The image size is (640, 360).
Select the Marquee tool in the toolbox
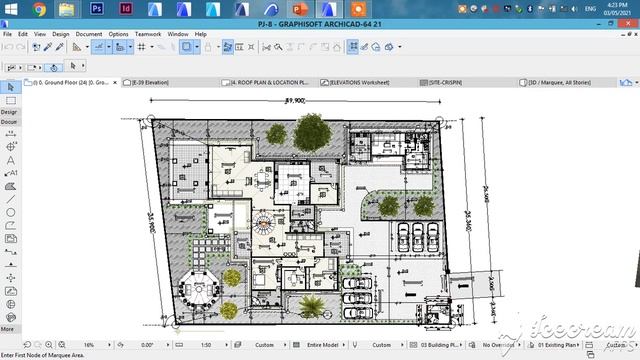coord(11,100)
